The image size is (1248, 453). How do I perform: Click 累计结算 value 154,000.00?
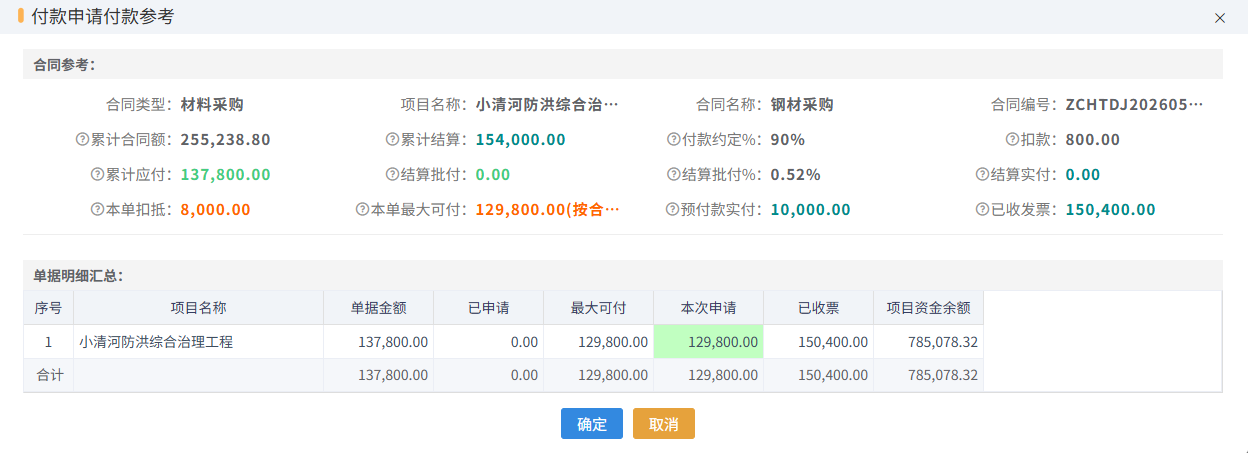pos(520,140)
